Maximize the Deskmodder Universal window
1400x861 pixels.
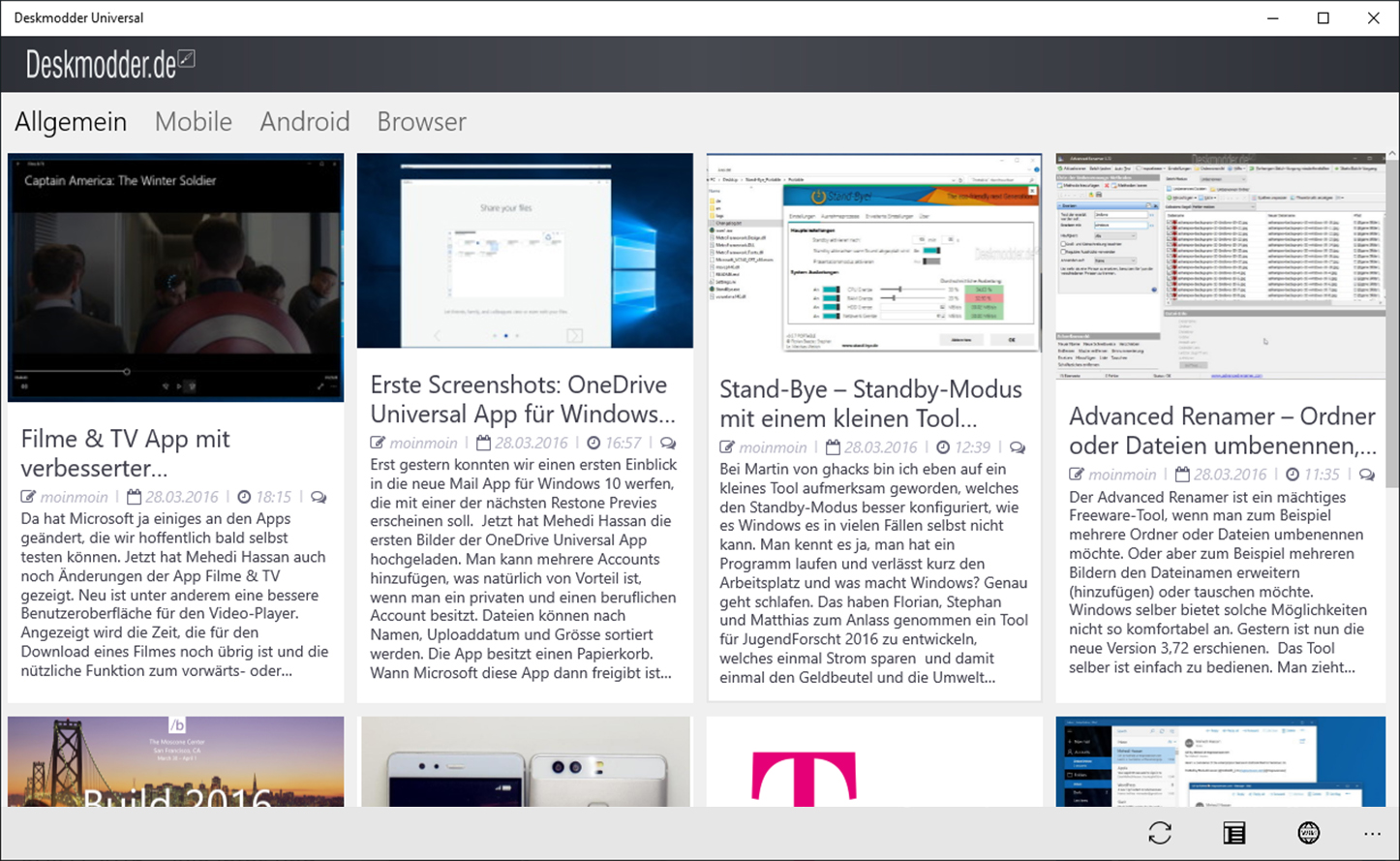tap(1324, 18)
